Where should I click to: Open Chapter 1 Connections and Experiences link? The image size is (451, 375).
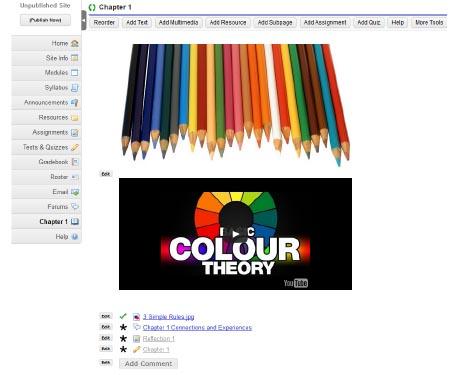pos(197,328)
